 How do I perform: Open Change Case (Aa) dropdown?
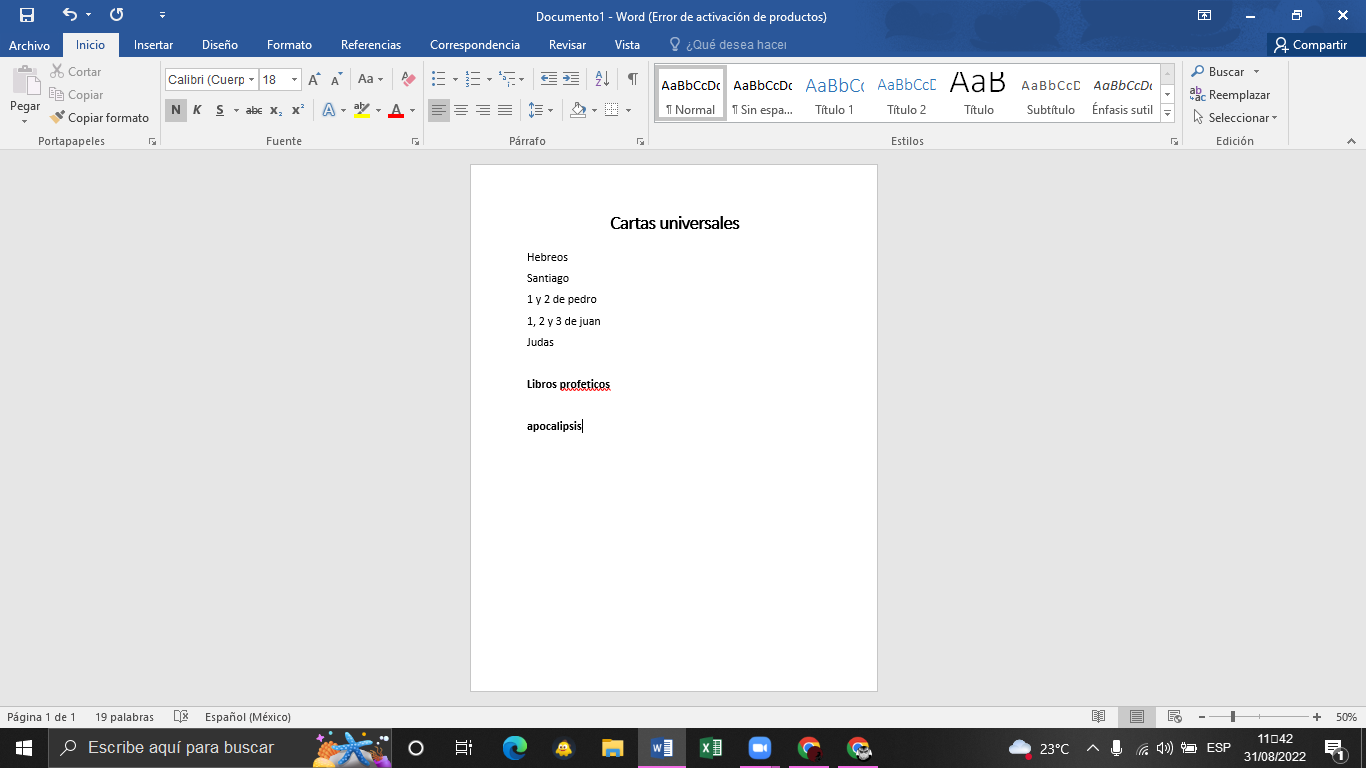(x=370, y=79)
